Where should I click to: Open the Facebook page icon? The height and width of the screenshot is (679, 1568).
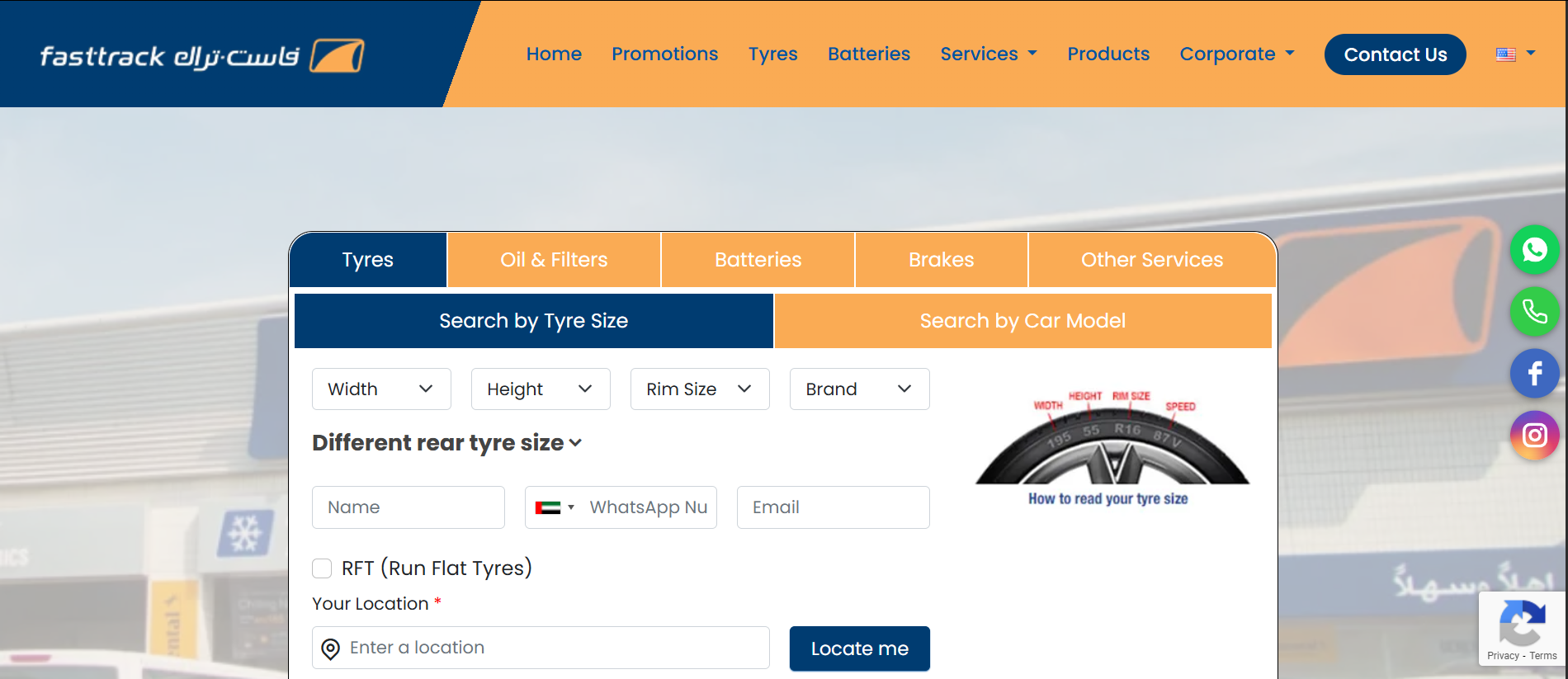tap(1534, 373)
